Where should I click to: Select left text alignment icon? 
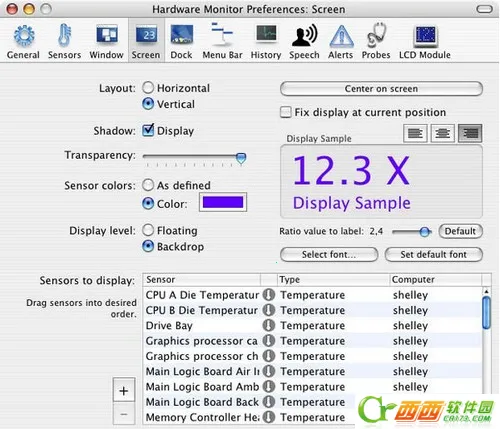tap(415, 133)
